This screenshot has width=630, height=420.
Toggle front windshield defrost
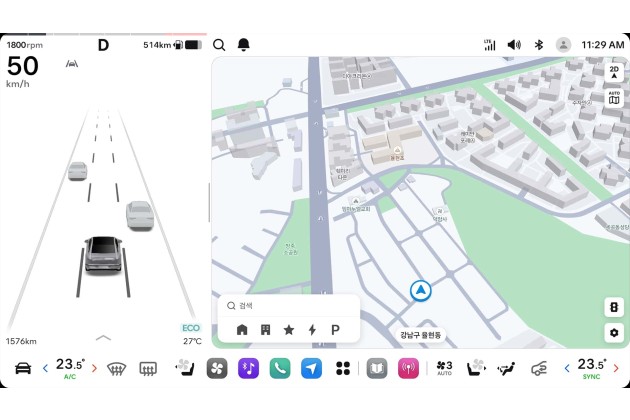pyautogui.click(x=116, y=369)
